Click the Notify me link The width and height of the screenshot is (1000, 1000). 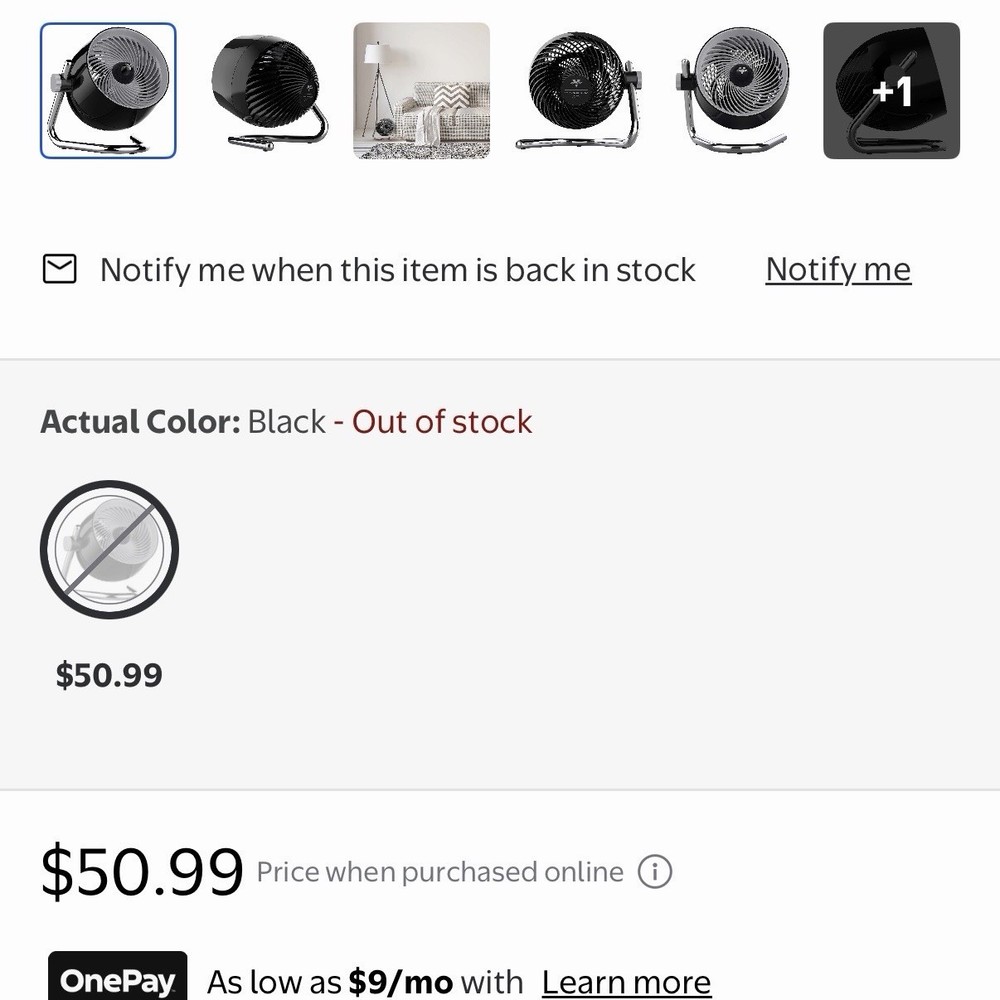[837, 268]
